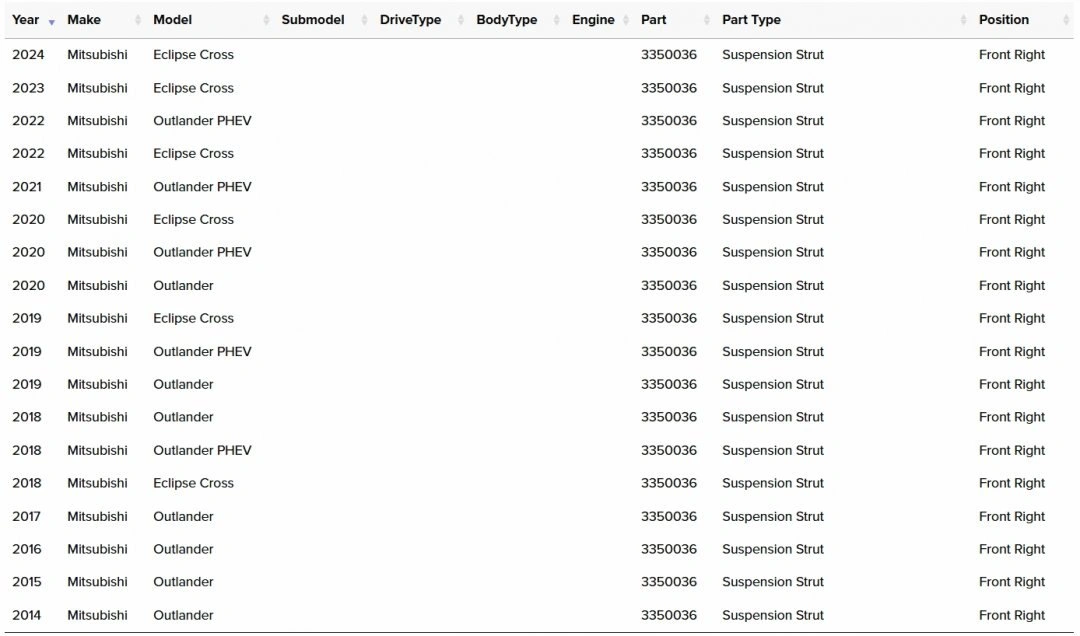Click part number in the 2014 Outlander row
1080x636 pixels.
coord(668,615)
